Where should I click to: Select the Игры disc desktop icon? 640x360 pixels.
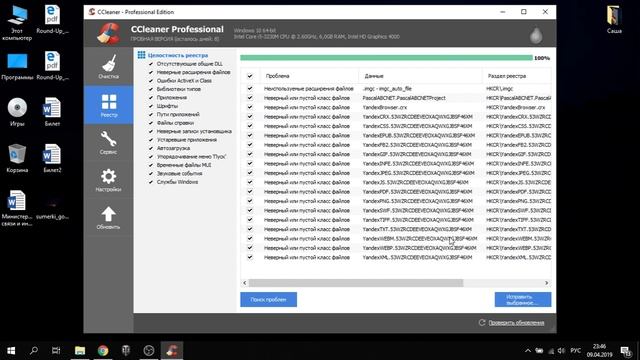[x=17, y=112]
